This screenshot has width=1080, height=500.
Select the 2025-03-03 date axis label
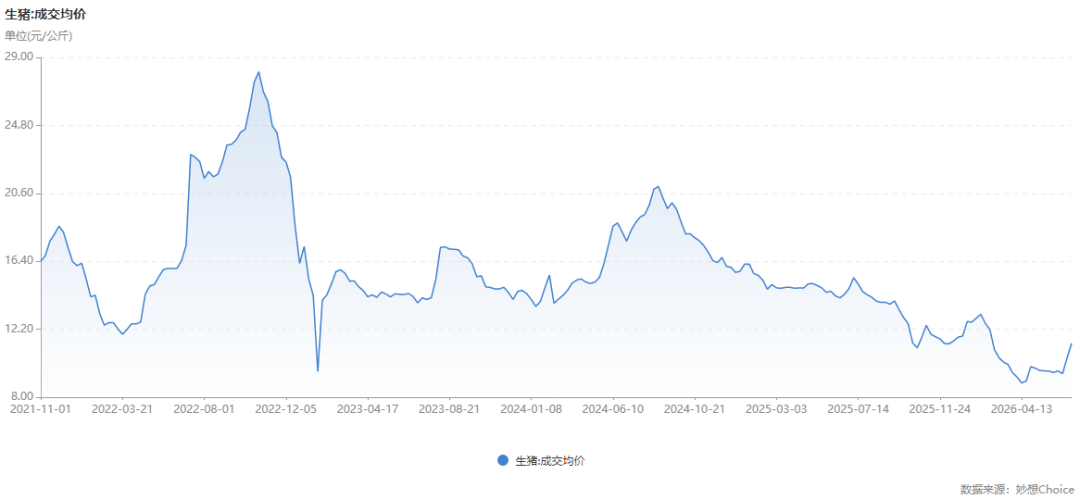pos(776,408)
